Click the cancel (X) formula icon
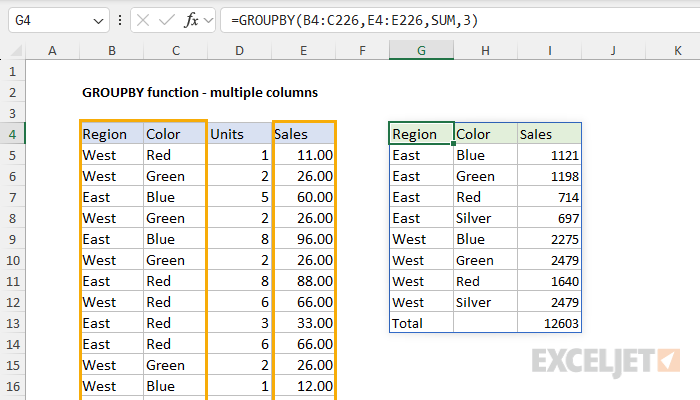The image size is (700, 400). click(143, 20)
